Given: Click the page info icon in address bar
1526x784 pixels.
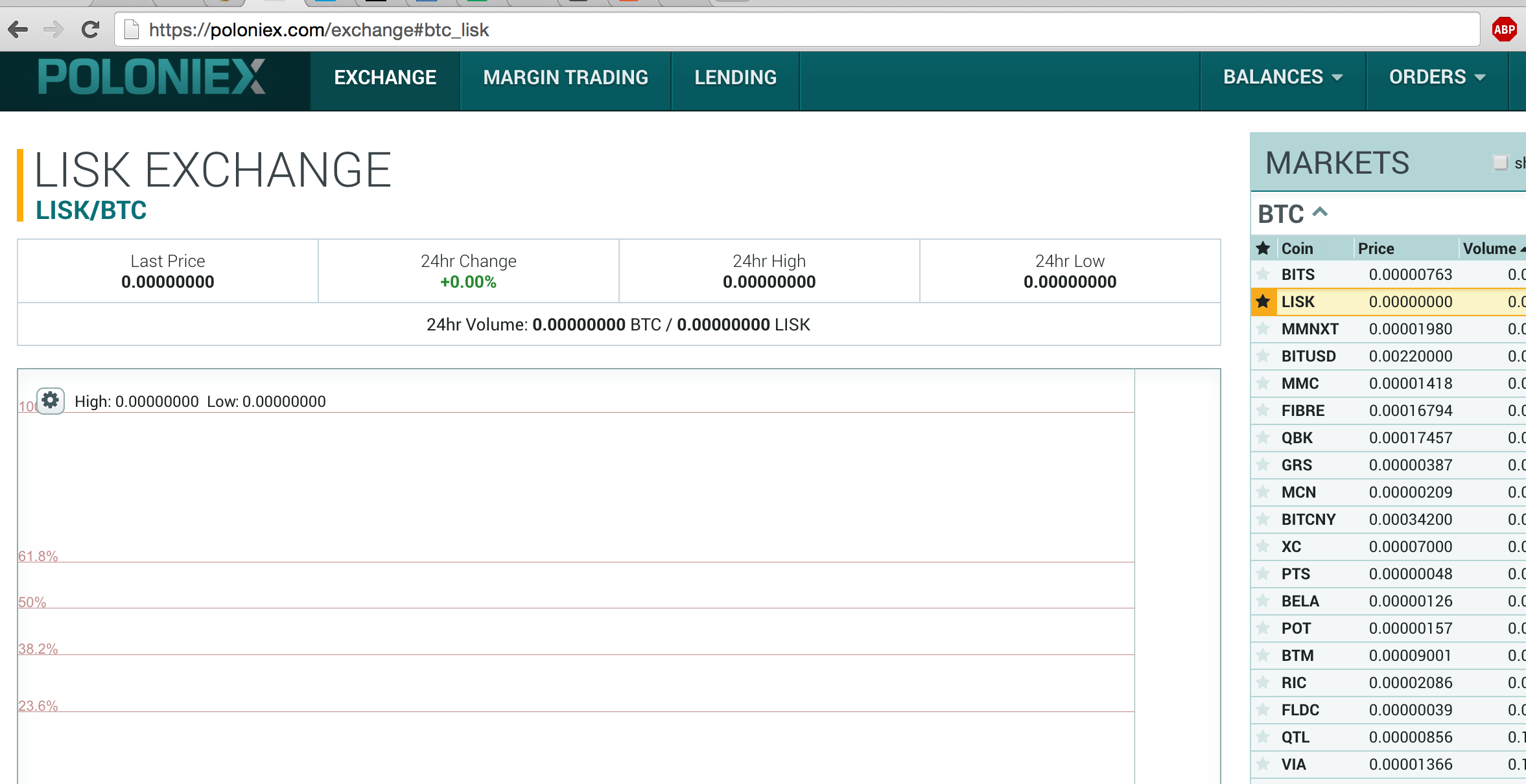Looking at the screenshot, I should click(x=132, y=30).
